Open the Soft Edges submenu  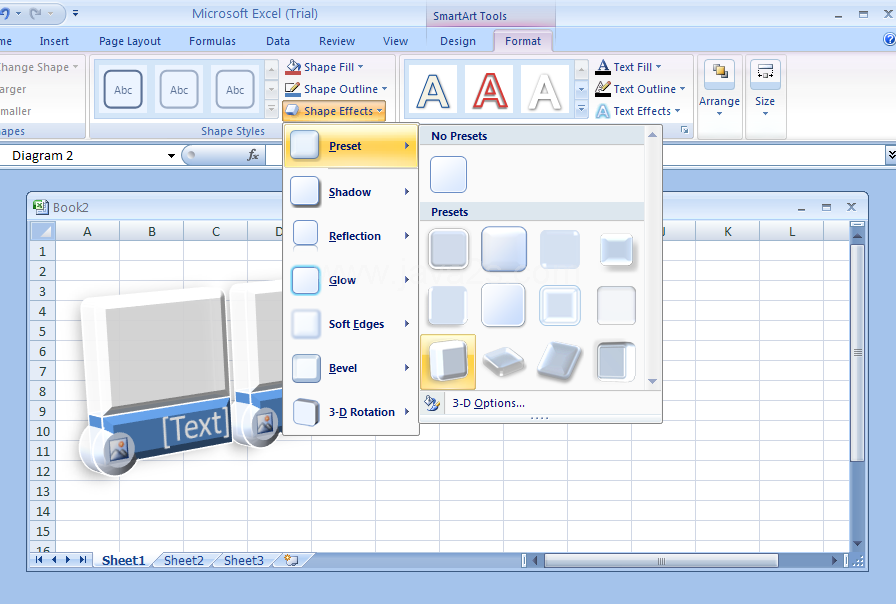coord(351,323)
